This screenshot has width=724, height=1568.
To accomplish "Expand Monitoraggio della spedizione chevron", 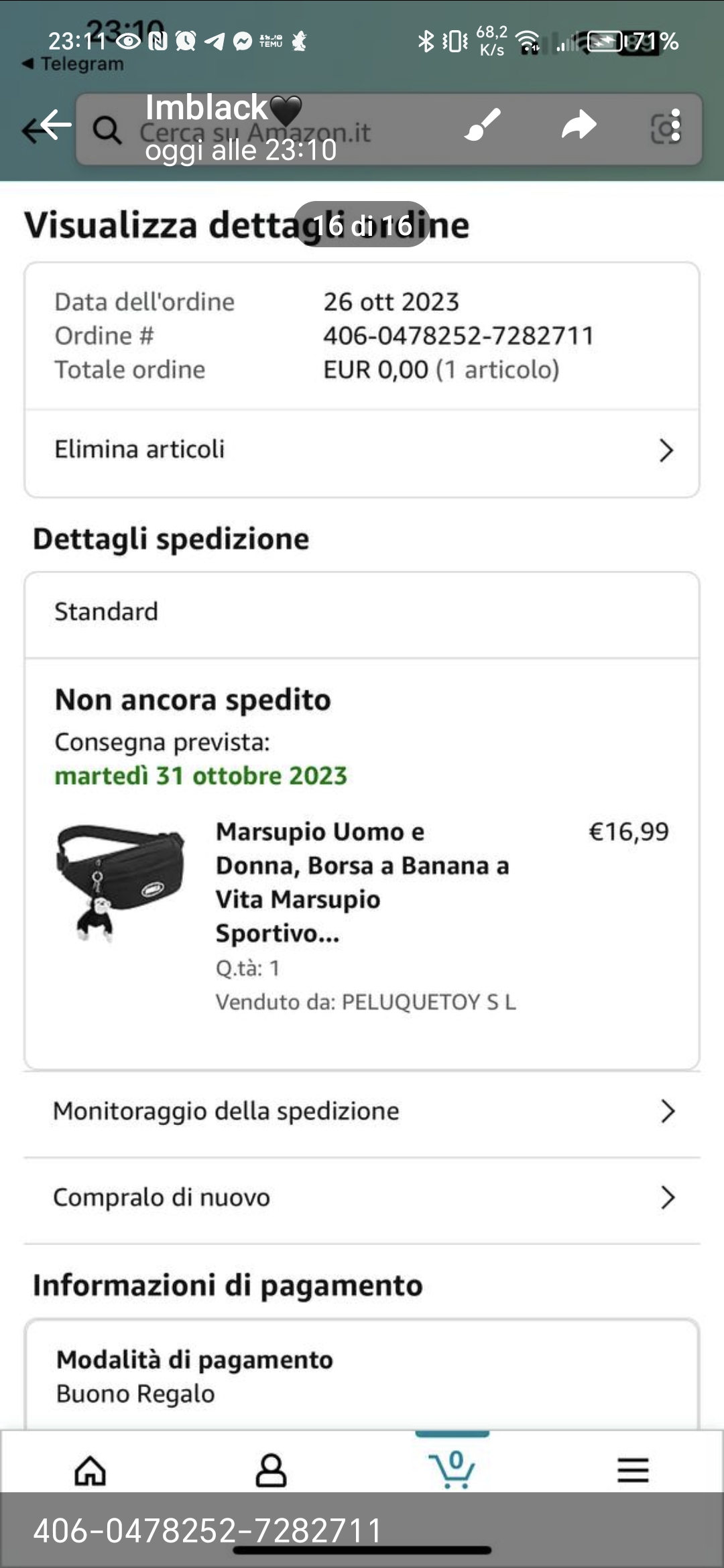I will tap(667, 1111).
